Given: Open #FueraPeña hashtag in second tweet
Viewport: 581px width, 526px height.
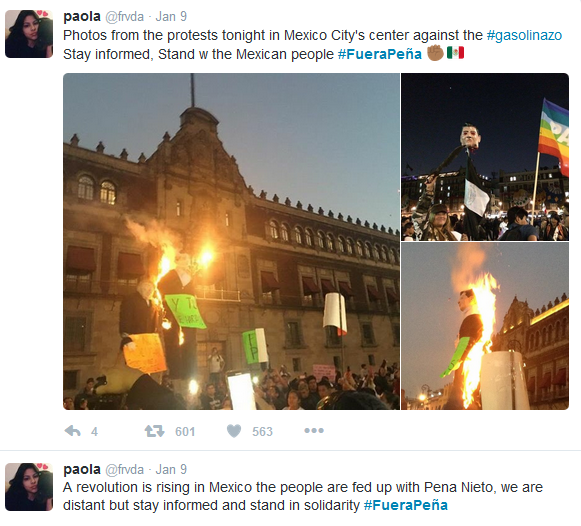Looking at the screenshot, I should click(x=406, y=505).
